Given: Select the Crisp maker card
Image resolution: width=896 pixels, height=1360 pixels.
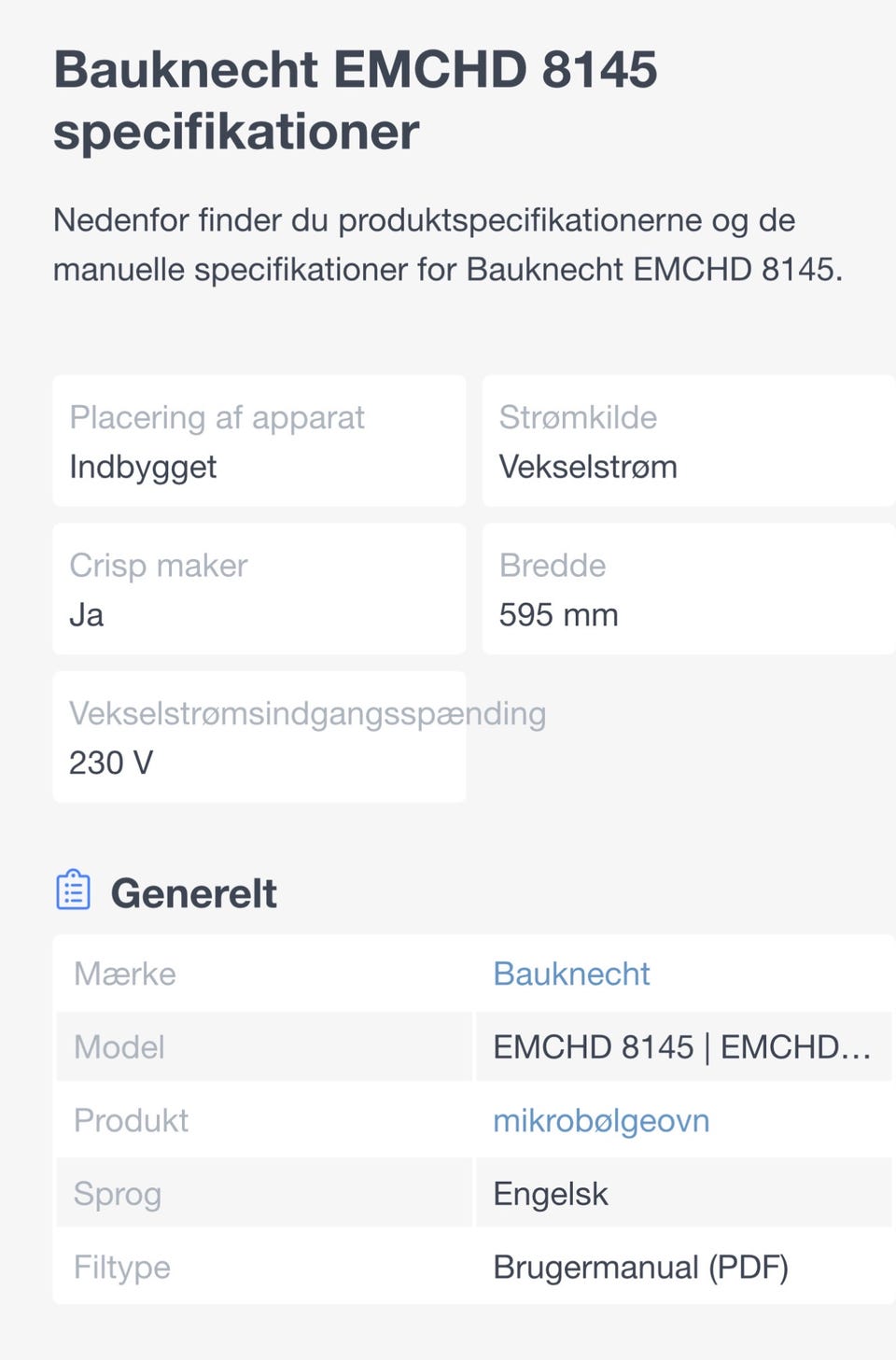Looking at the screenshot, I should tap(259, 589).
